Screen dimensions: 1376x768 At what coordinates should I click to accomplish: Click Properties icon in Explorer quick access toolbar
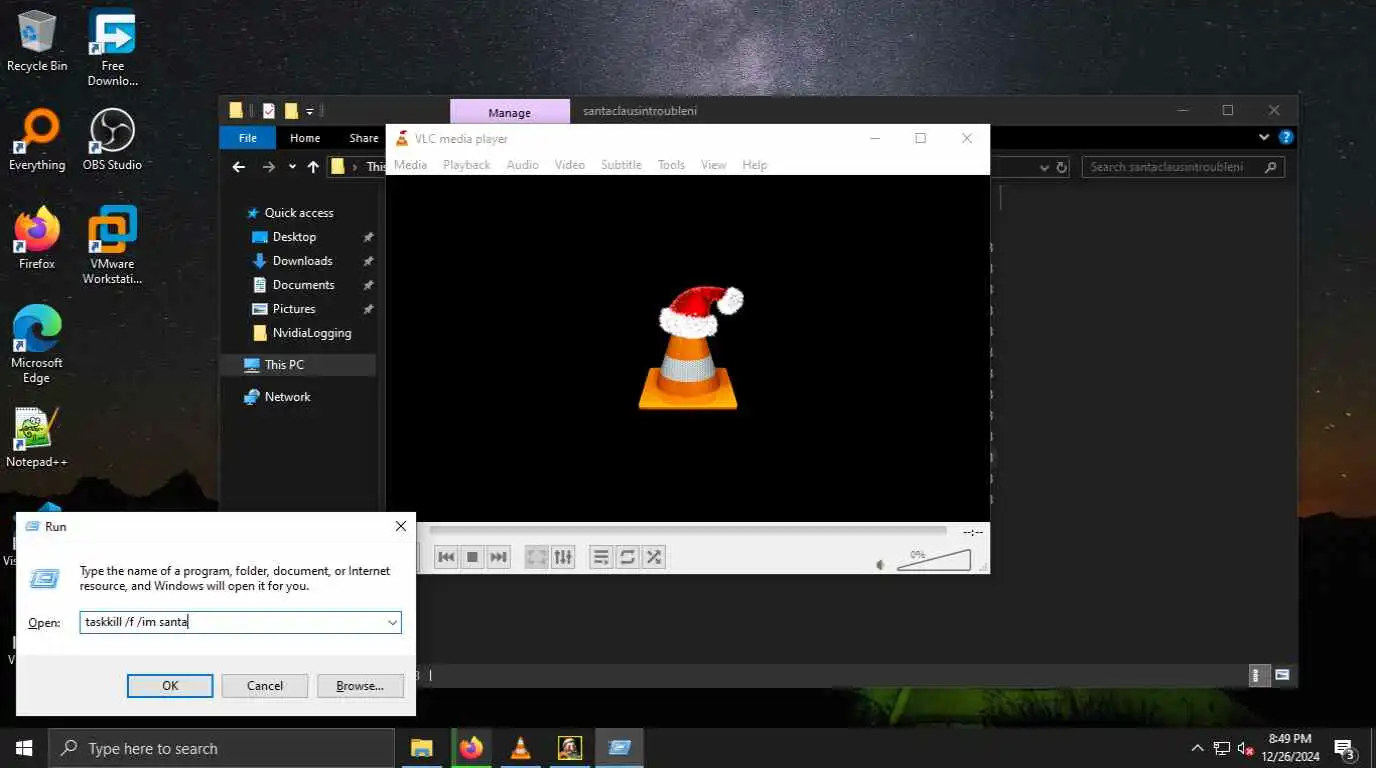pyautogui.click(x=268, y=111)
